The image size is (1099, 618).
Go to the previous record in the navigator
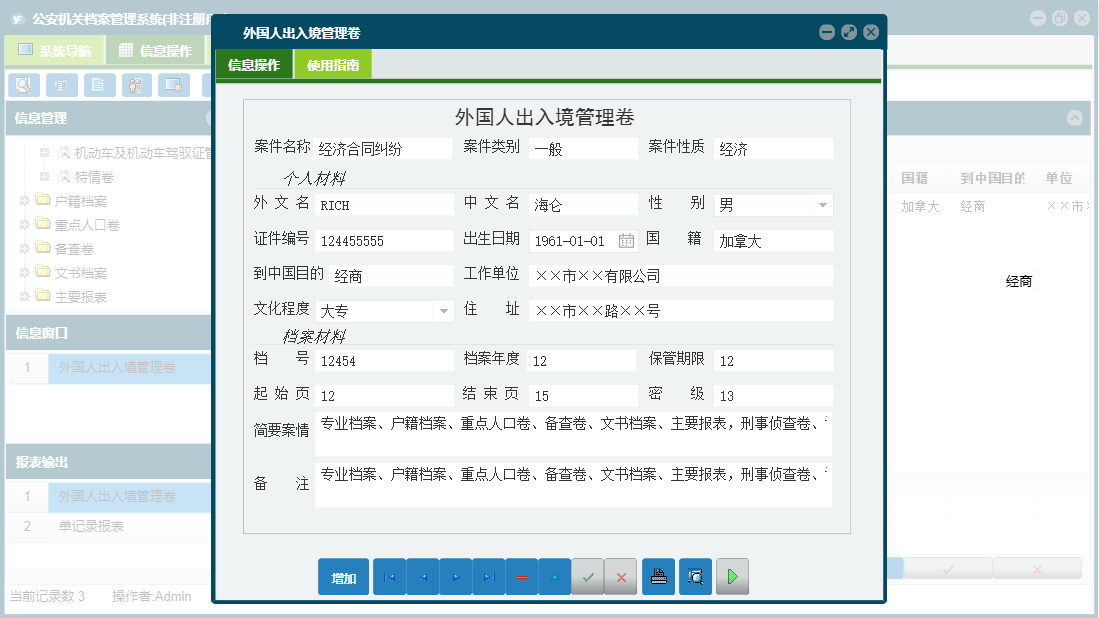click(x=423, y=577)
